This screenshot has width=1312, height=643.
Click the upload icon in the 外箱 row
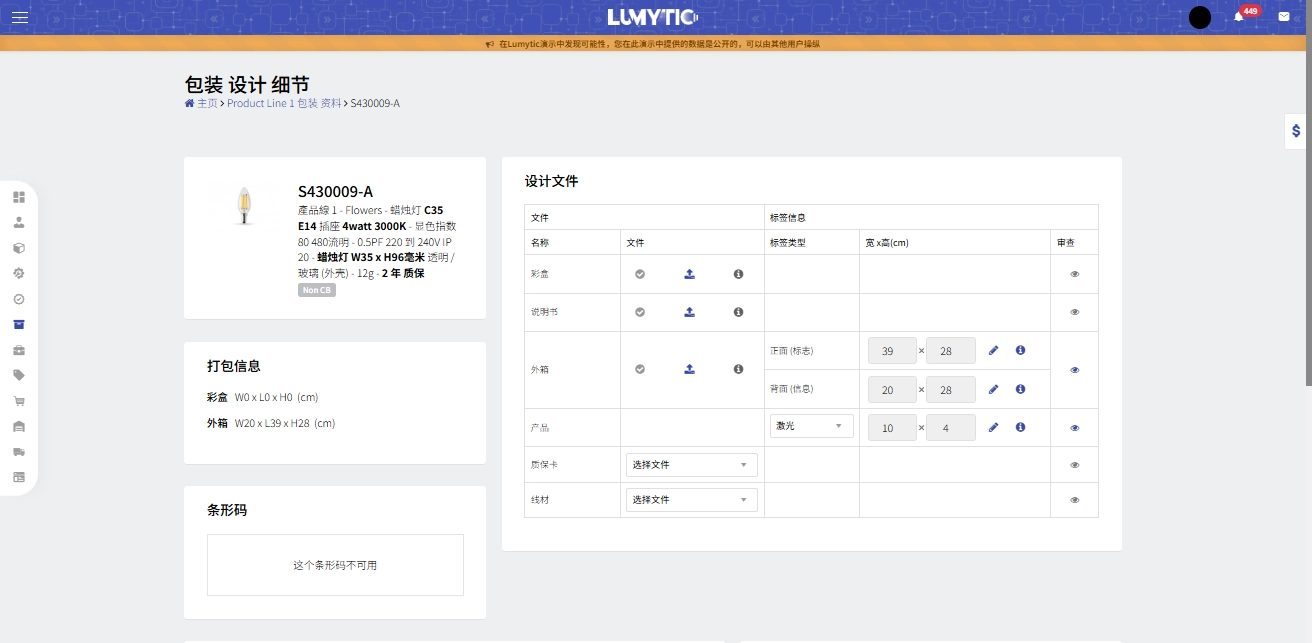[x=689, y=369]
